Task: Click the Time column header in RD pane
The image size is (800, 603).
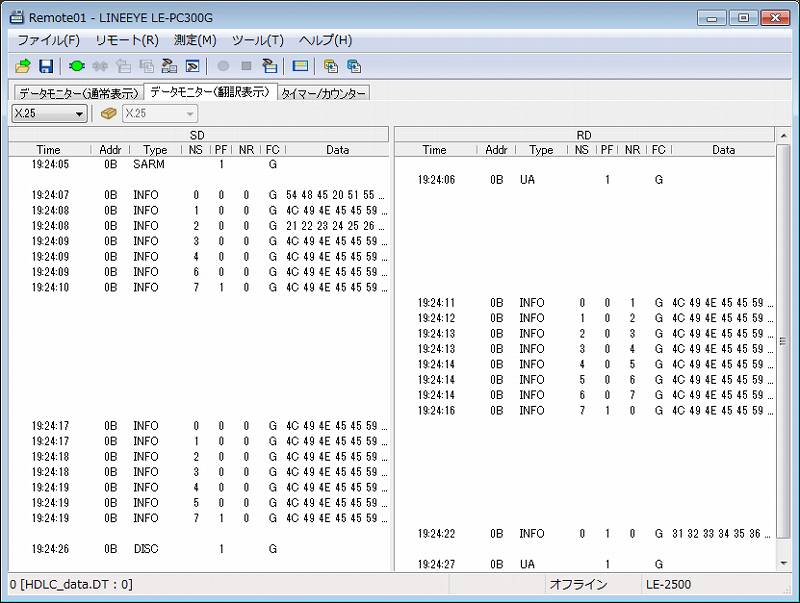Action: tap(434, 150)
